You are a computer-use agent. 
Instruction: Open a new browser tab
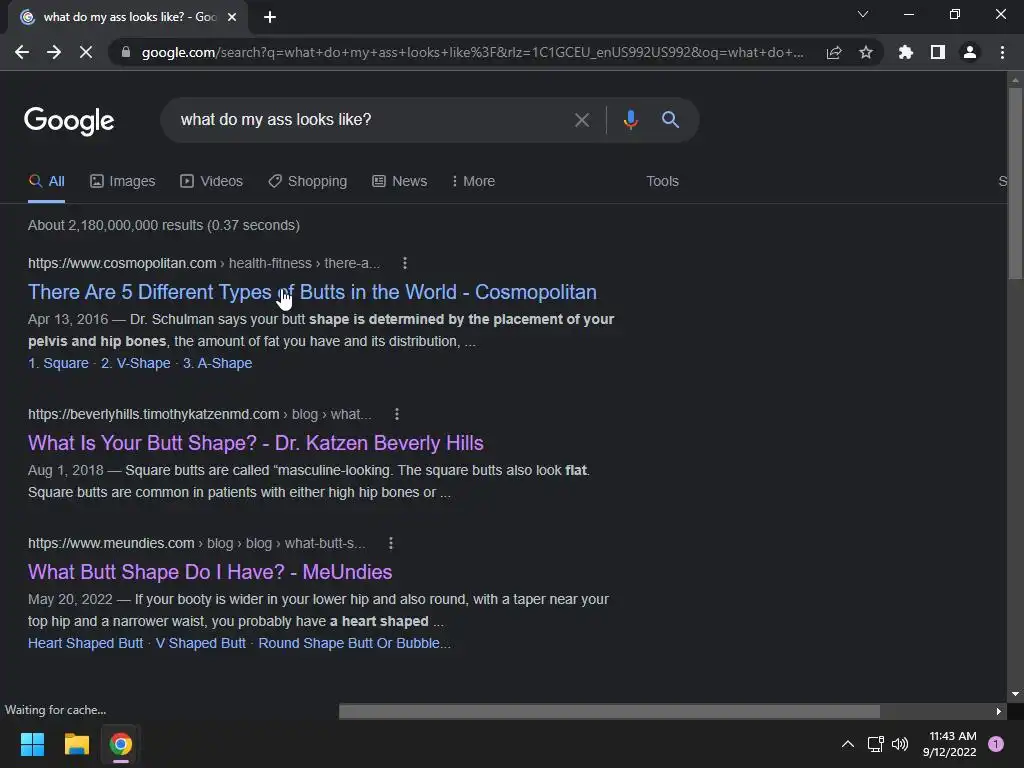(270, 17)
